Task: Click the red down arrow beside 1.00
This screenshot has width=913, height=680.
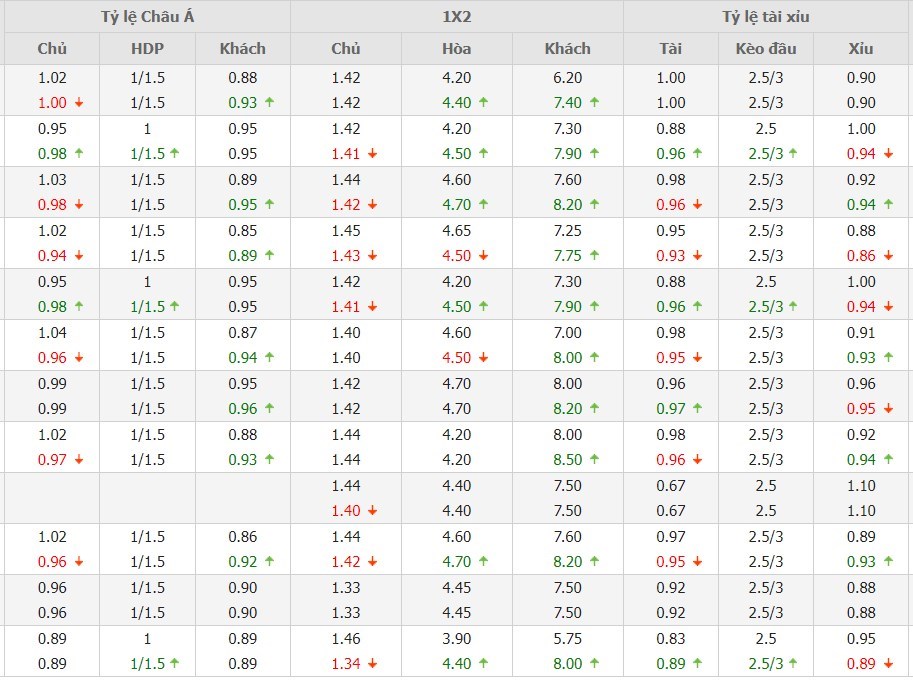Action: 79,103
